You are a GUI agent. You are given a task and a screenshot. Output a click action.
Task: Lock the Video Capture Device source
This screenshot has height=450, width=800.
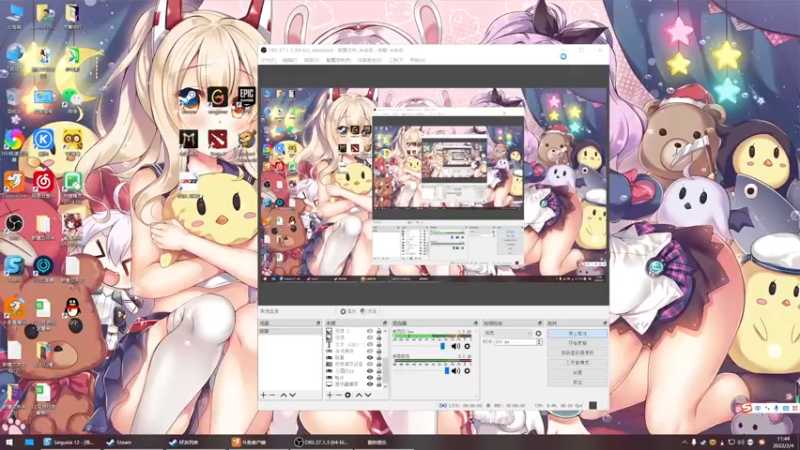(x=379, y=364)
